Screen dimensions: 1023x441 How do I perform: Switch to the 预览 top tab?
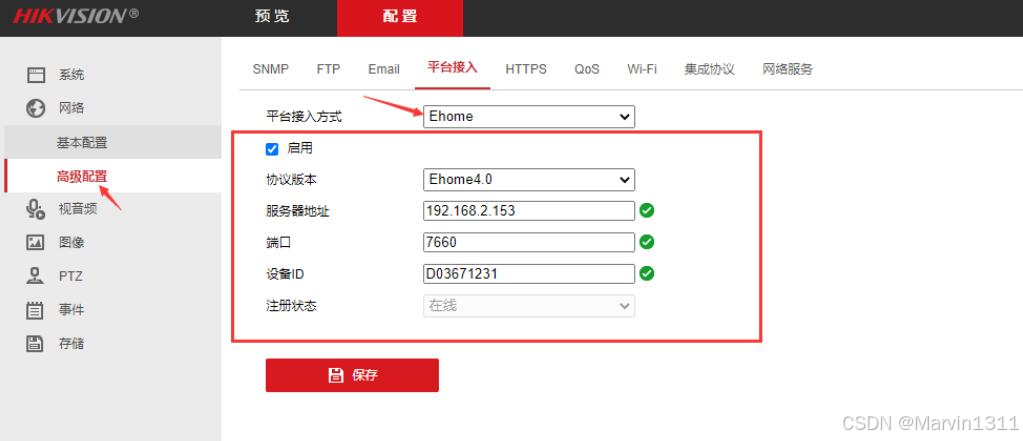tap(272, 17)
